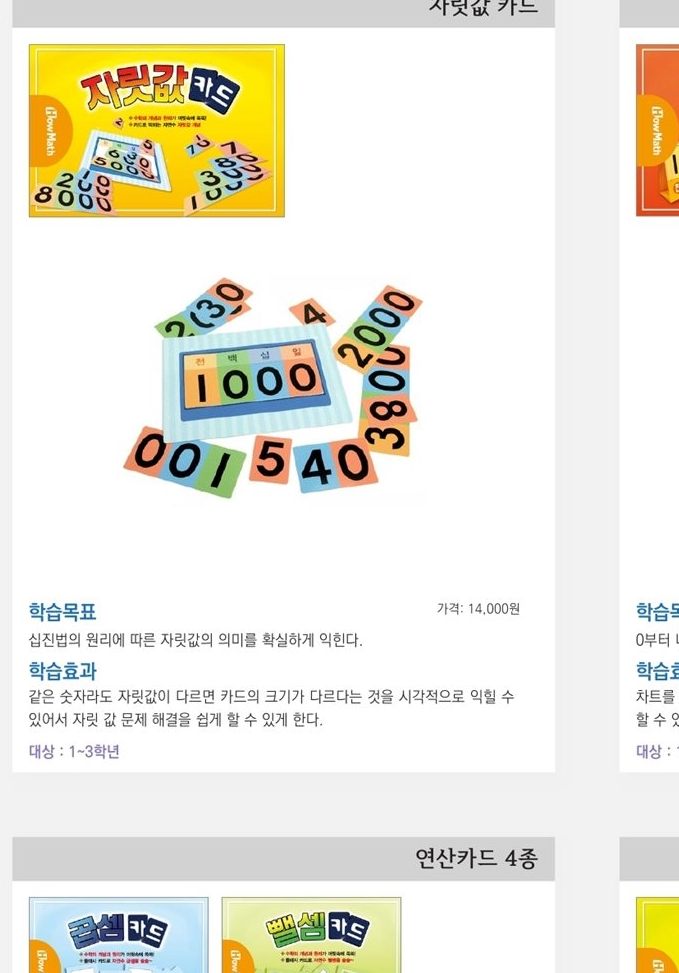
Task: Click the orange 2000 number card
Action: pos(379,326)
